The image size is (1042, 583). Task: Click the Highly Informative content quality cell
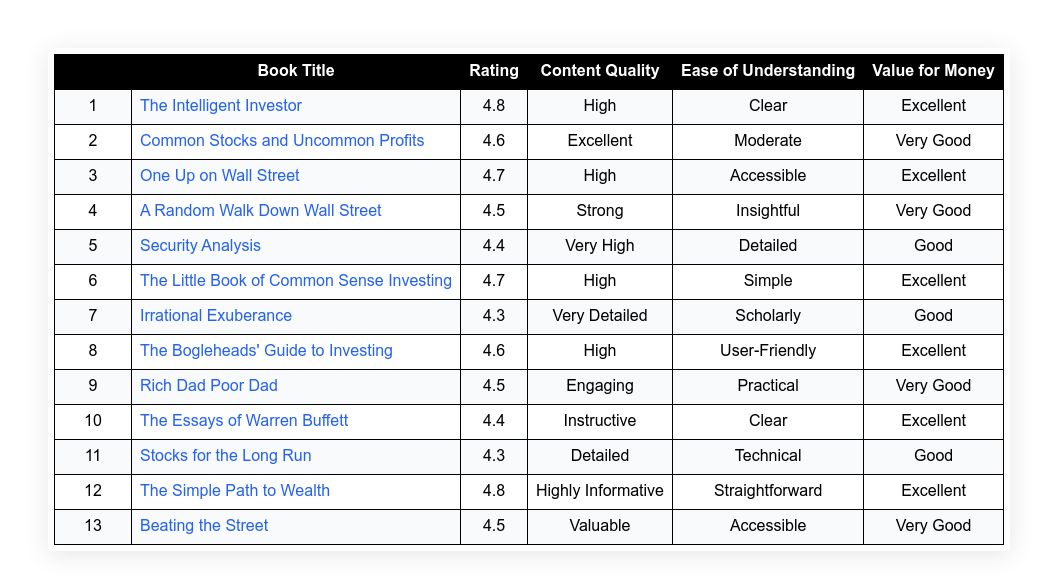(x=599, y=491)
